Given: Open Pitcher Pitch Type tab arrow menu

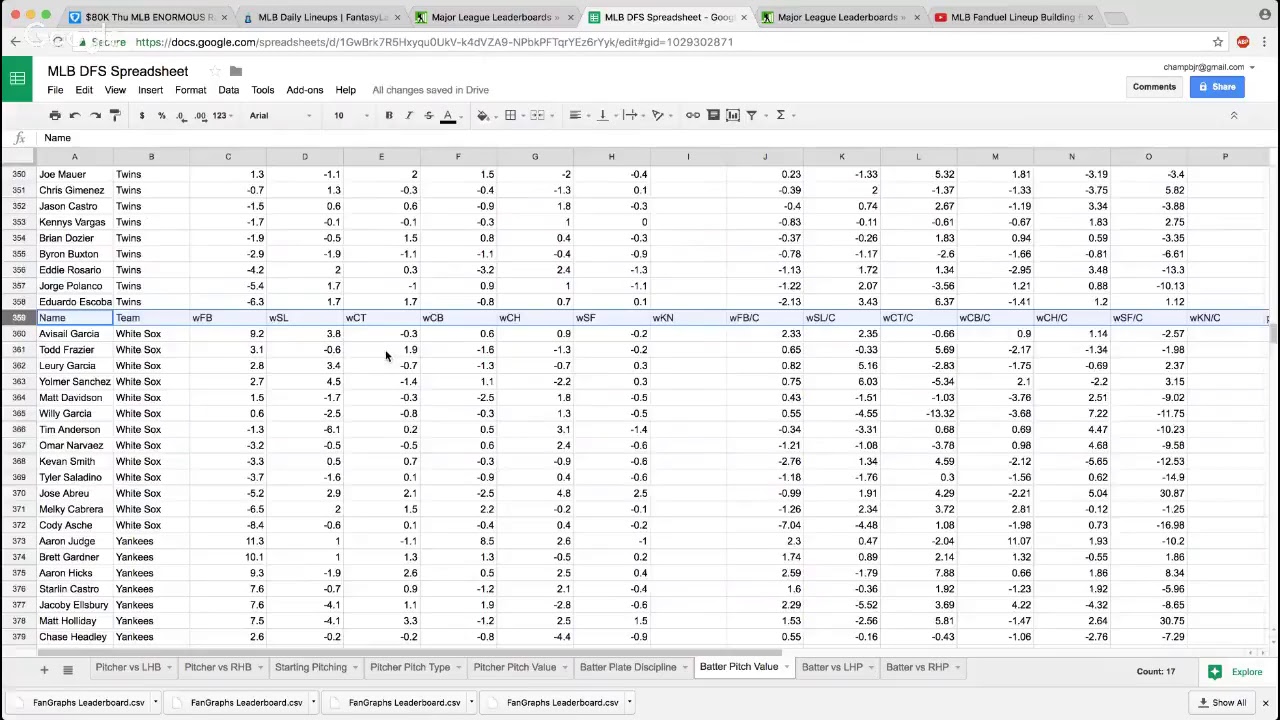Looking at the screenshot, I should (x=458, y=667).
